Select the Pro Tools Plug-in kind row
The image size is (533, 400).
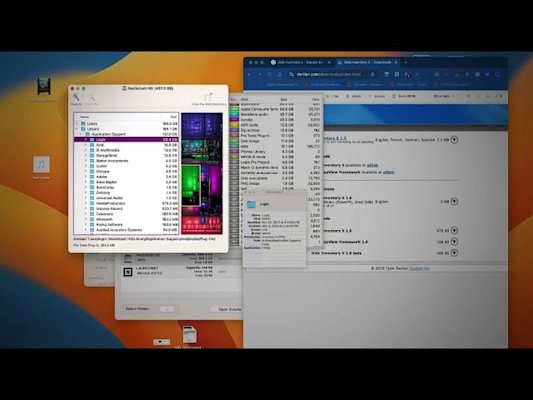click(275, 136)
